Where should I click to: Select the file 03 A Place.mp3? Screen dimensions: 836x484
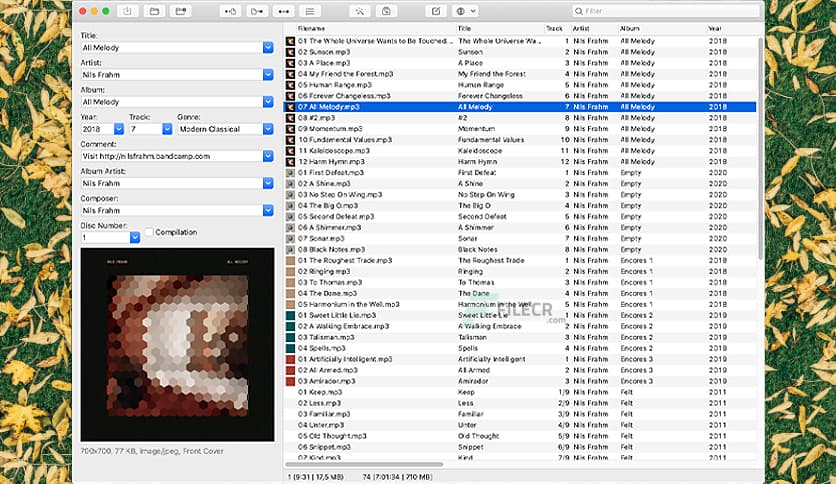tap(324, 63)
